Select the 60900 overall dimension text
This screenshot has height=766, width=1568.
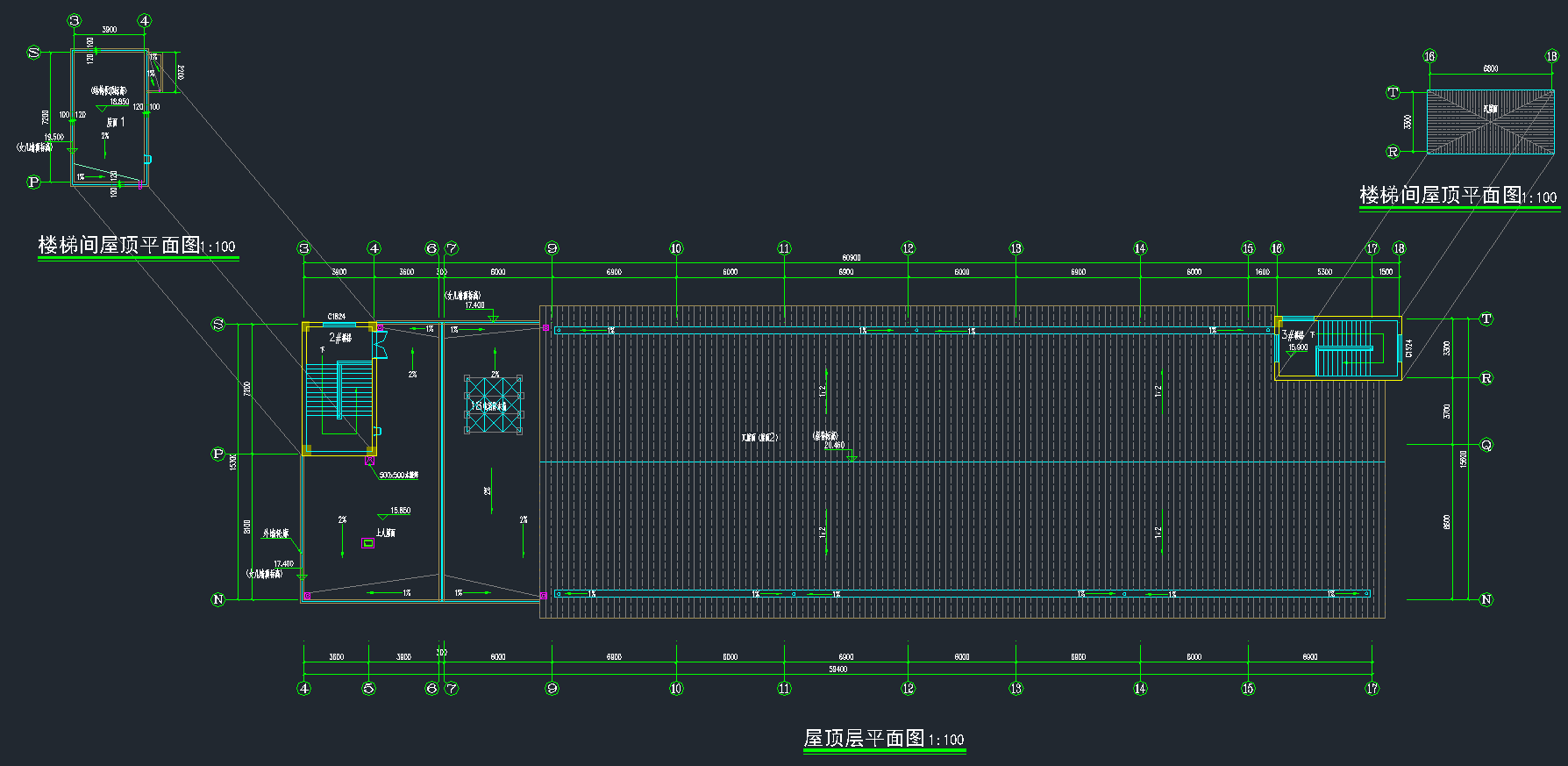(x=851, y=258)
